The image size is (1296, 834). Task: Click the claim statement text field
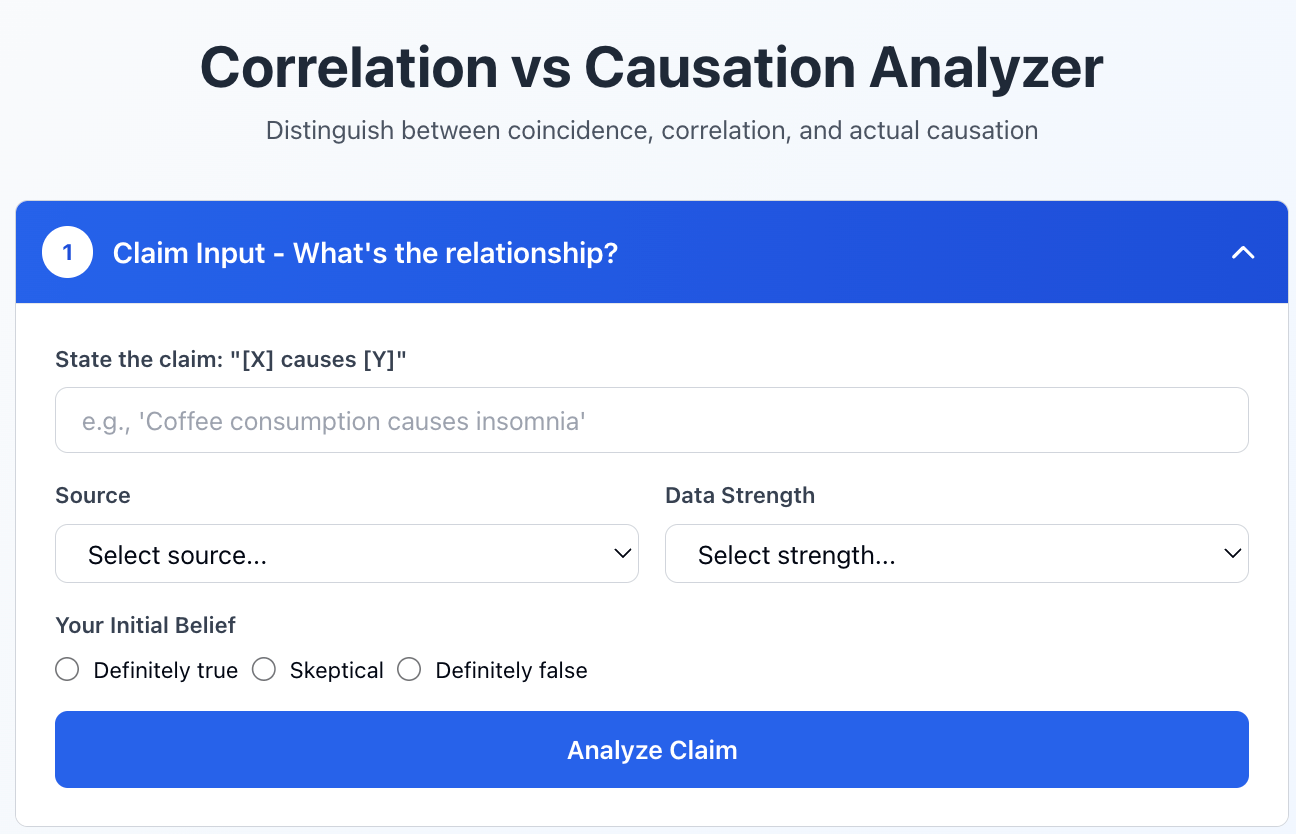pos(651,420)
